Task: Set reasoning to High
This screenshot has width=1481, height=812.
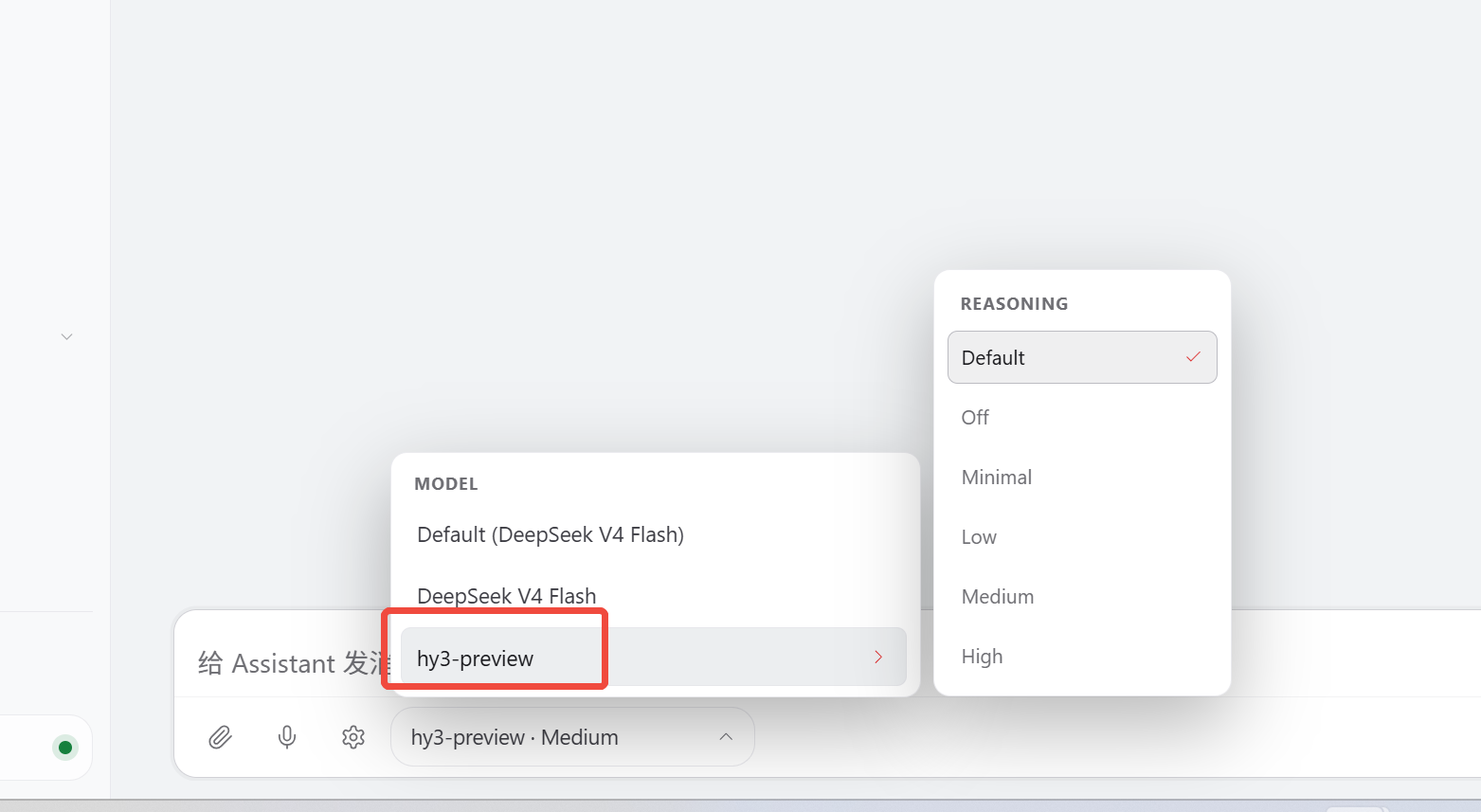Action: pyautogui.click(x=1082, y=656)
